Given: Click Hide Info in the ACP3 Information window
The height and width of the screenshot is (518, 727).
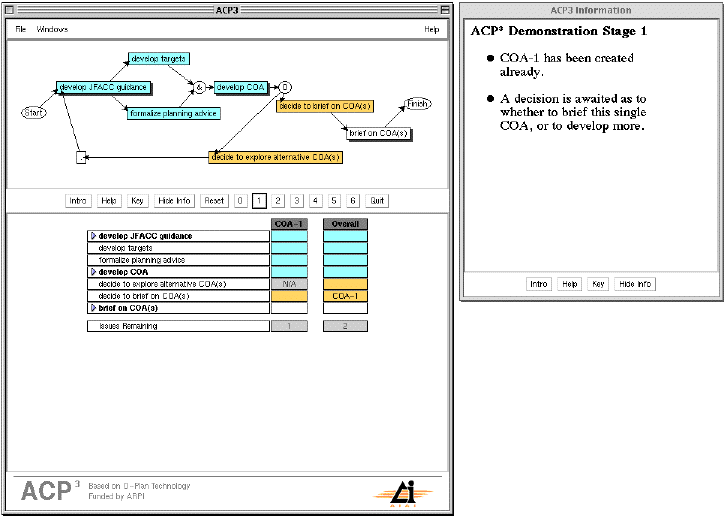Looking at the screenshot, I should [634, 284].
